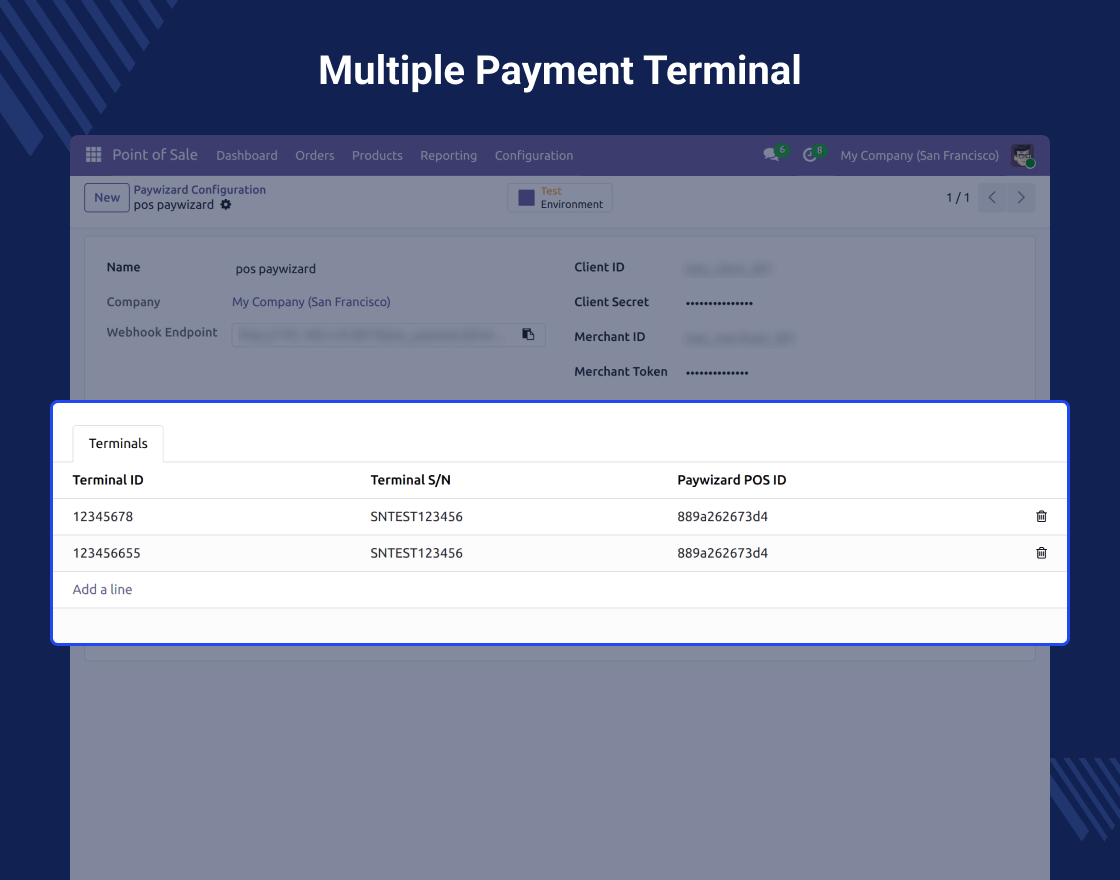This screenshot has height=880, width=1120.
Task: Click Add a line link
Action: tap(102, 589)
